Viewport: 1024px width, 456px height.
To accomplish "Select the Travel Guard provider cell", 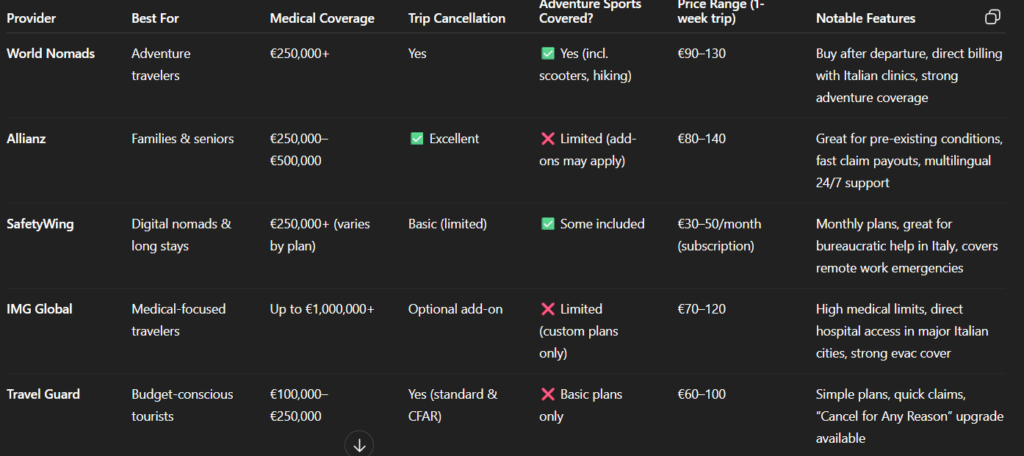I will point(43,394).
